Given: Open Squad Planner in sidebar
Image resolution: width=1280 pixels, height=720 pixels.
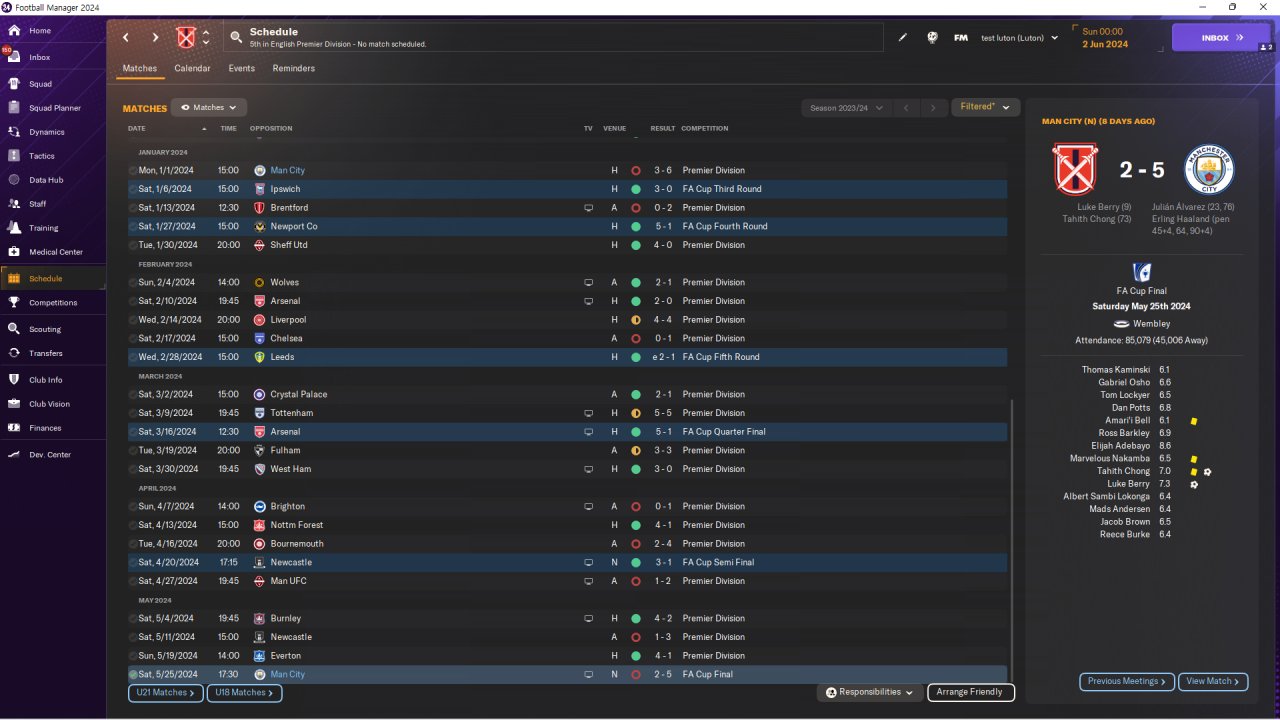Looking at the screenshot, I should click(54, 108).
